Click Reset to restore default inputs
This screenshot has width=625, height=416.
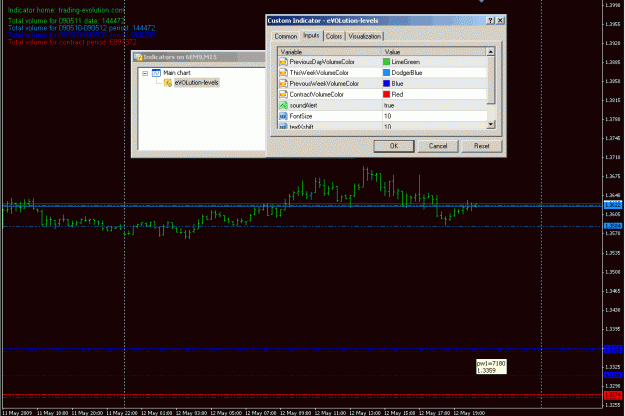pos(482,146)
